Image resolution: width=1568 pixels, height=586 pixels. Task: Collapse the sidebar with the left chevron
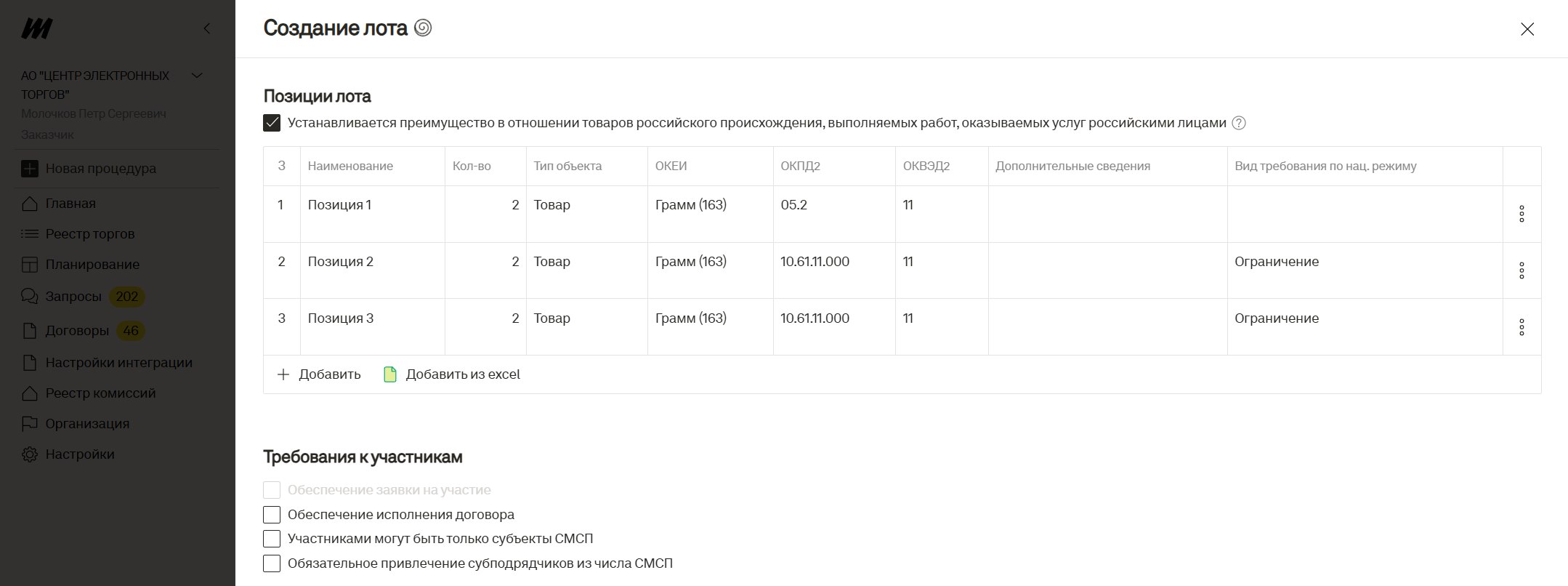[x=207, y=28]
